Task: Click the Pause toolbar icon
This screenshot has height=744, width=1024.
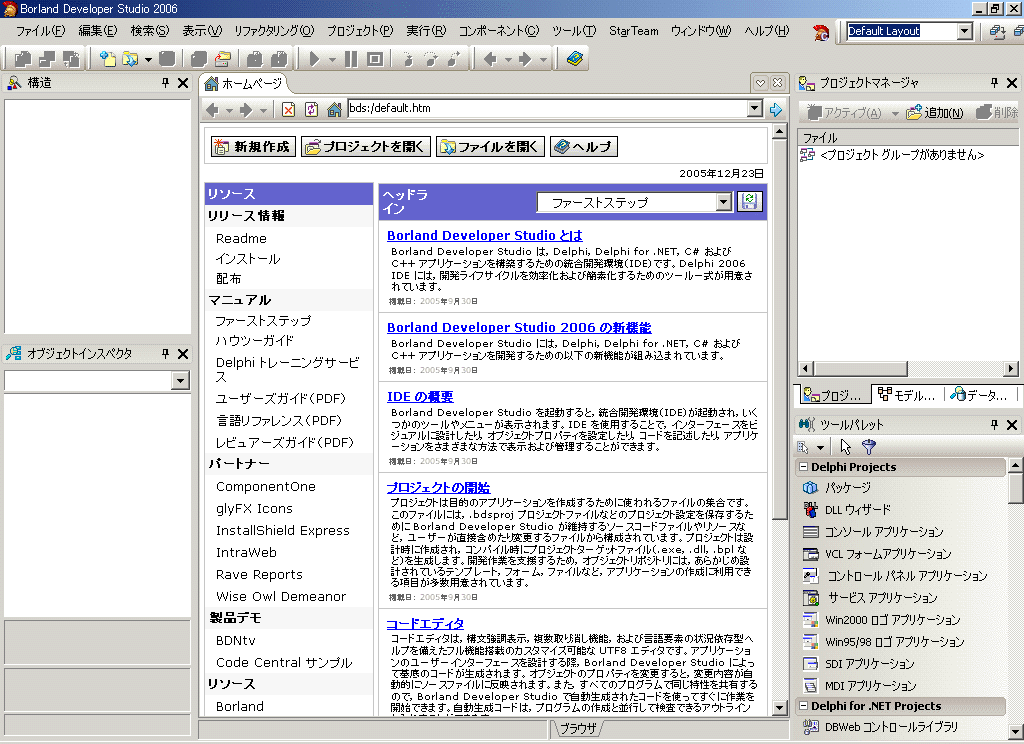Action: click(x=351, y=59)
